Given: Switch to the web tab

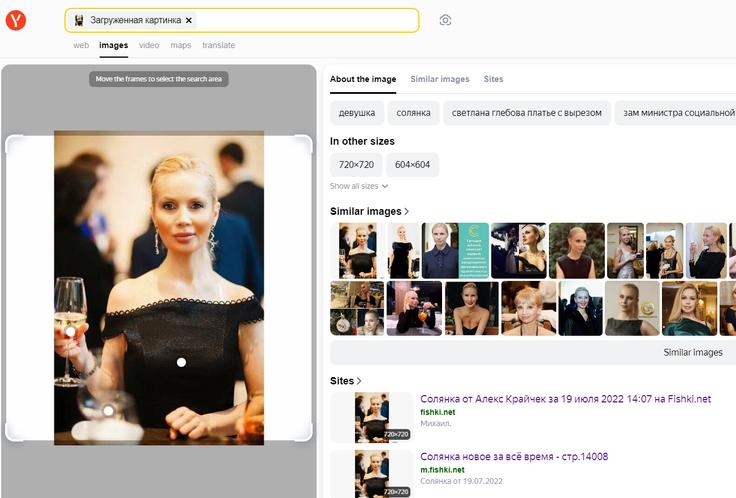Looking at the screenshot, I should (x=81, y=45).
